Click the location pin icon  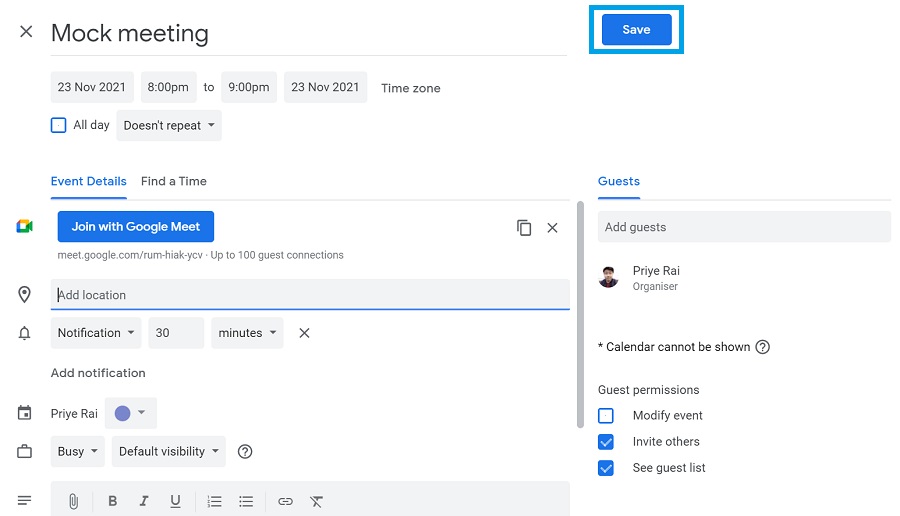(x=24, y=294)
